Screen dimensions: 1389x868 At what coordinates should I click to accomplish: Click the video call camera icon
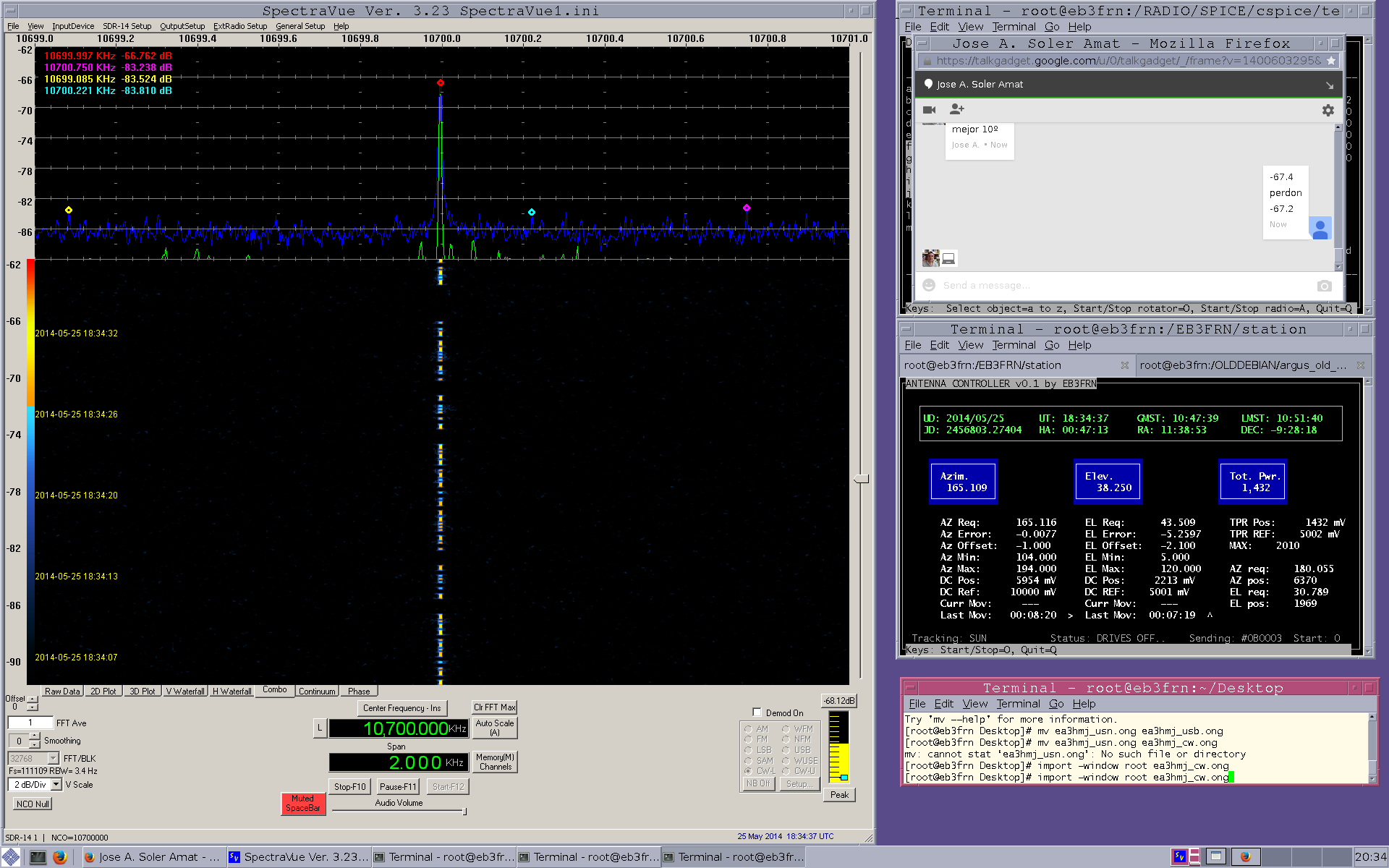(x=930, y=110)
